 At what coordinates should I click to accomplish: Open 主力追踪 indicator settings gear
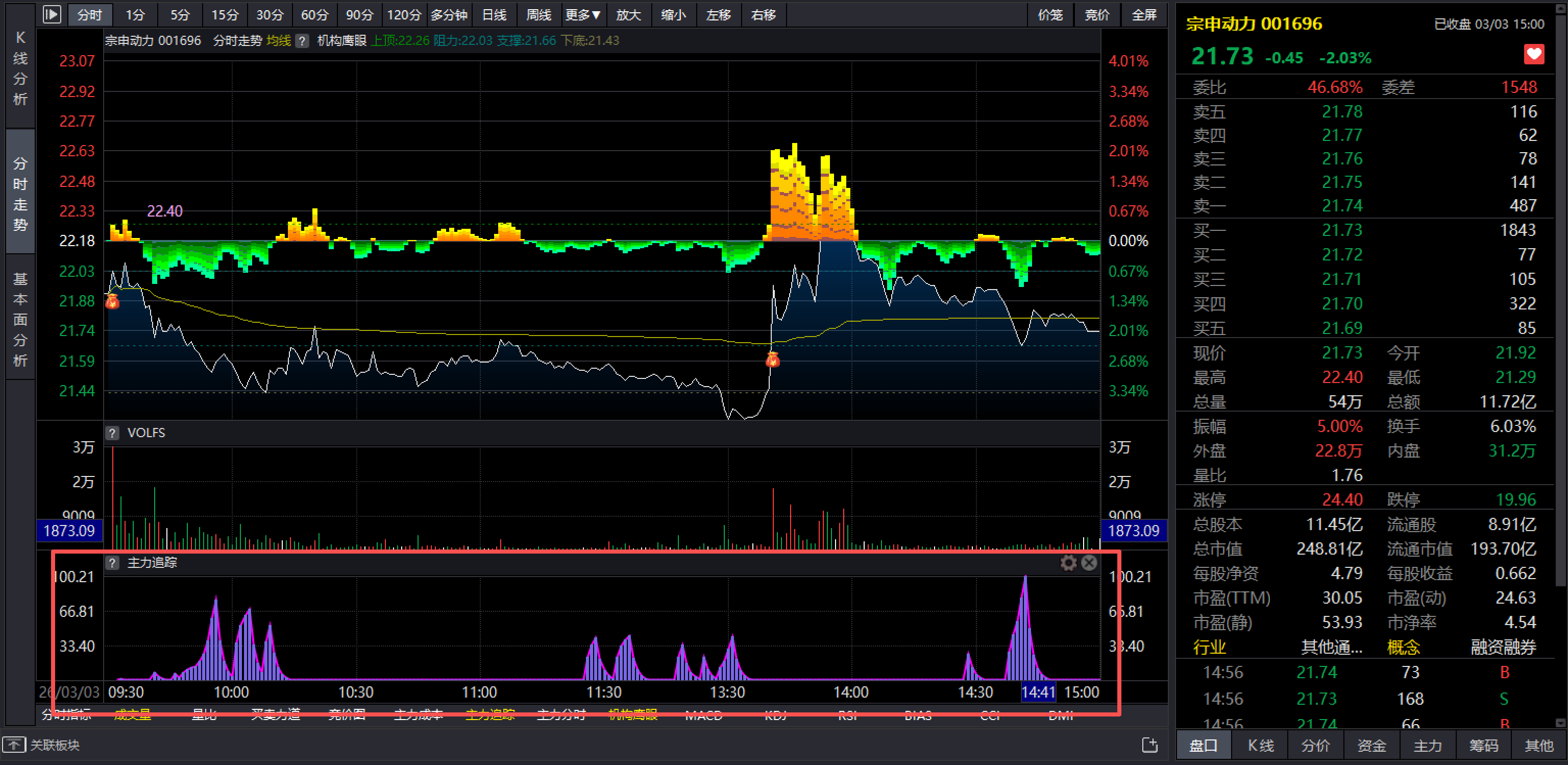(1068, 563)
